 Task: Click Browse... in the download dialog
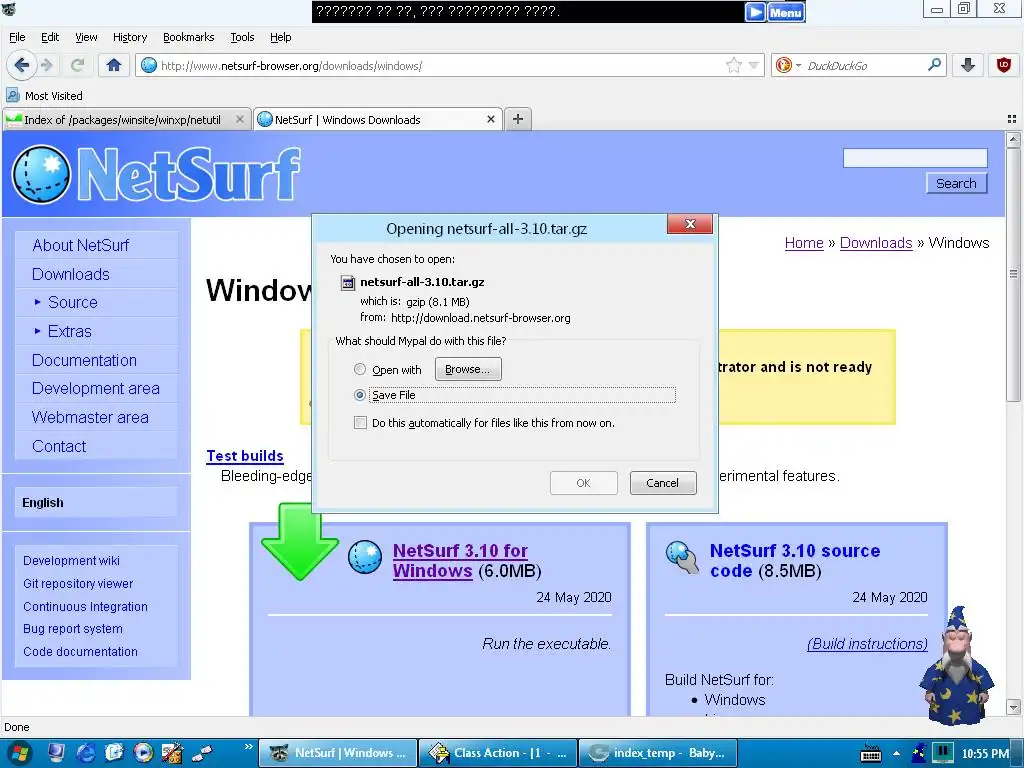tap(468, 369)
